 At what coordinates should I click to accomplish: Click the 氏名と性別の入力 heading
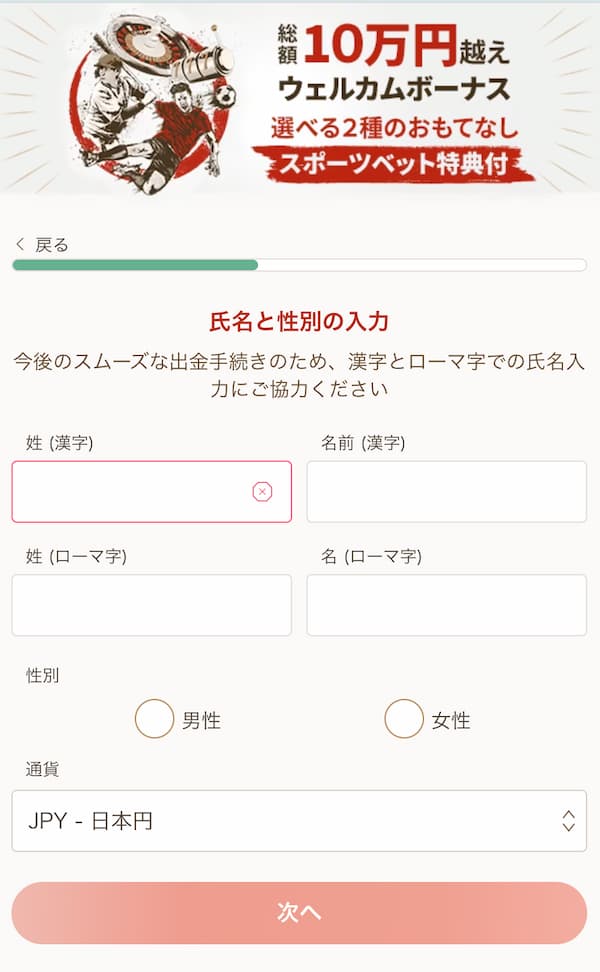299,322
